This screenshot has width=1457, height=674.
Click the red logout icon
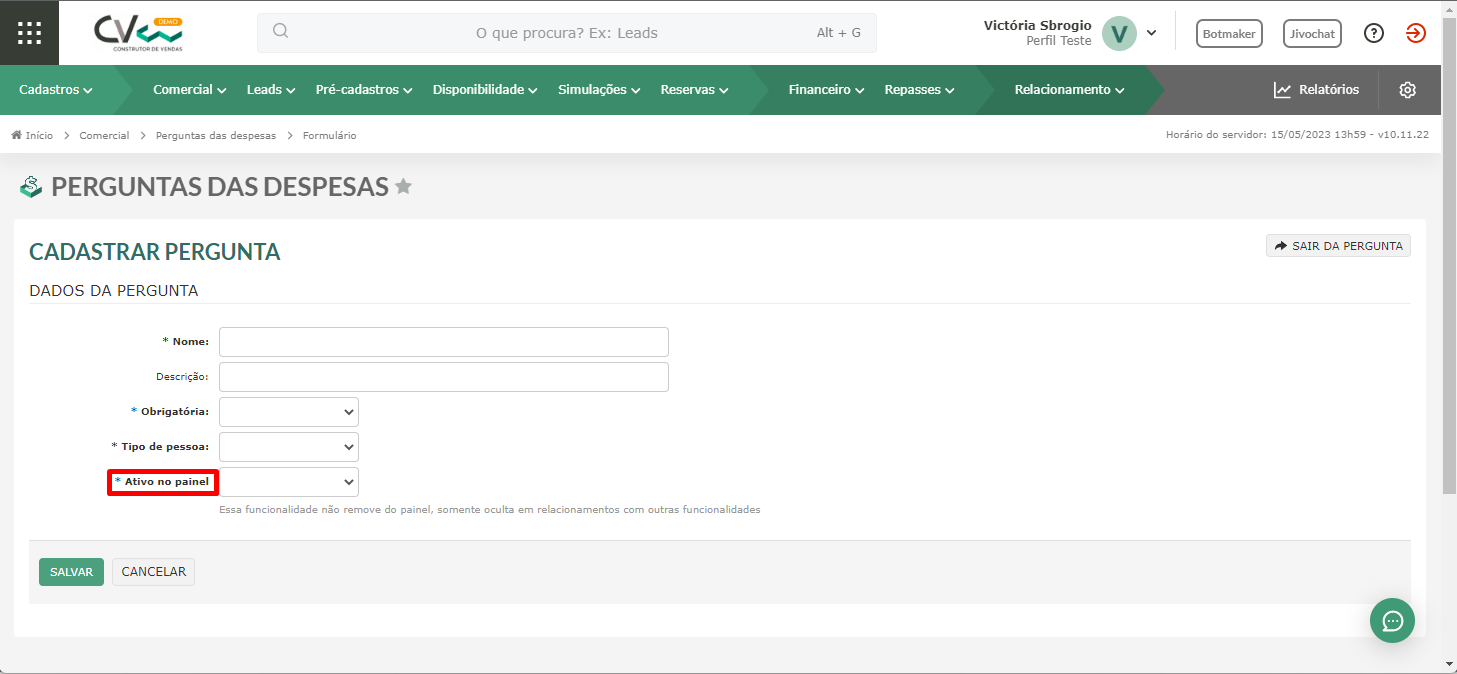(1415, 33)
